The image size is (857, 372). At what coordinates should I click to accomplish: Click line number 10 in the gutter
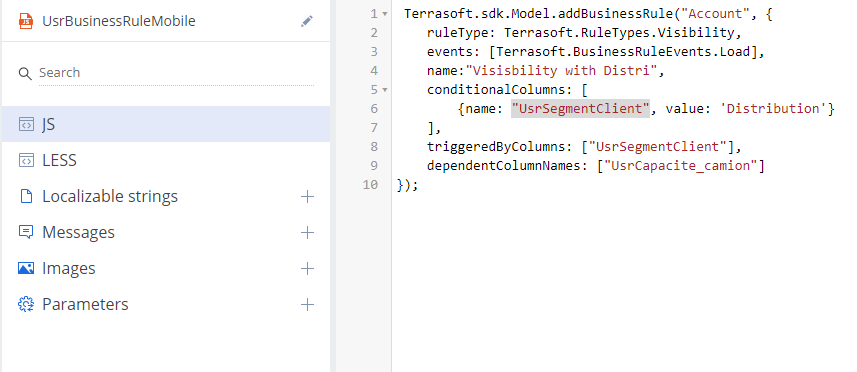(370, 185)
